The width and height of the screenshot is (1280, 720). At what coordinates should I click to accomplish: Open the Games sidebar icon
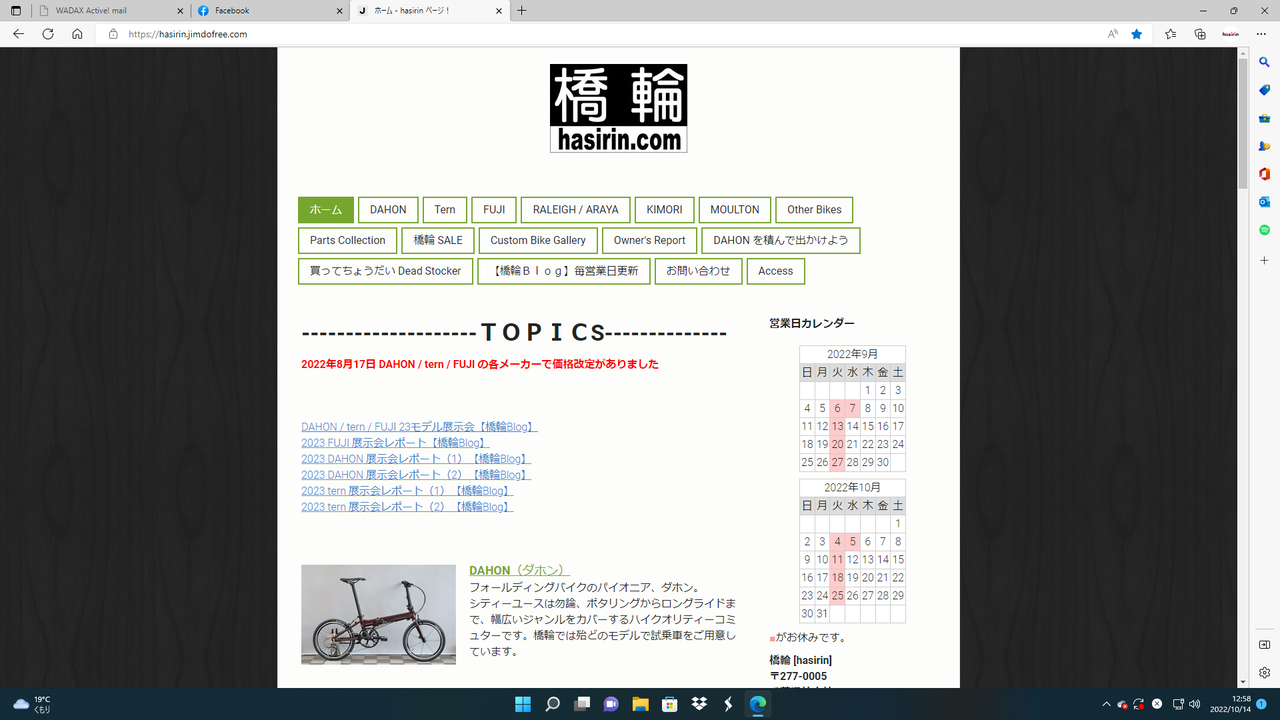pos(1264,146)
